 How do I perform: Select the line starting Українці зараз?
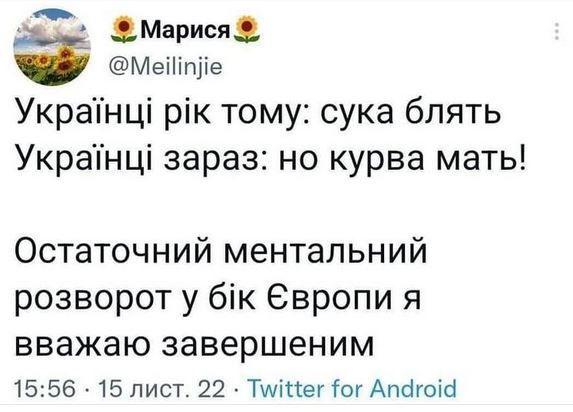tap(271, 159)
